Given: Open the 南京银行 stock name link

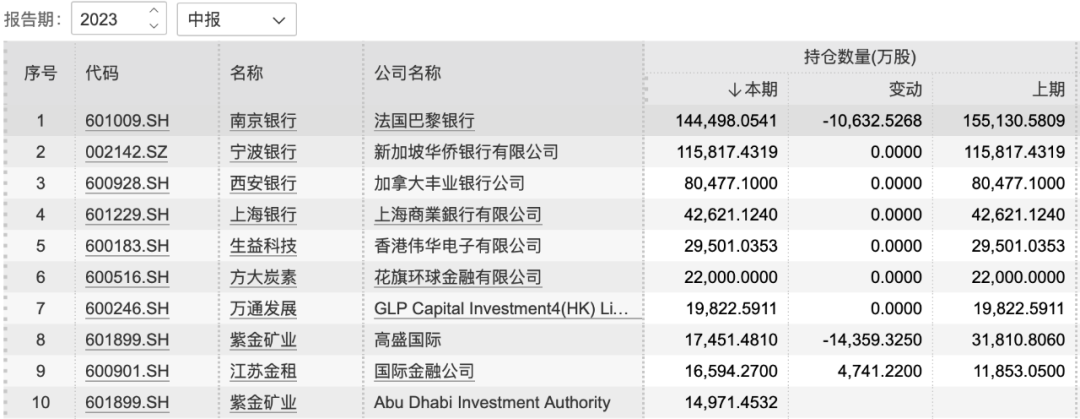Looking at the screenshot, I should tap(263, 122).
